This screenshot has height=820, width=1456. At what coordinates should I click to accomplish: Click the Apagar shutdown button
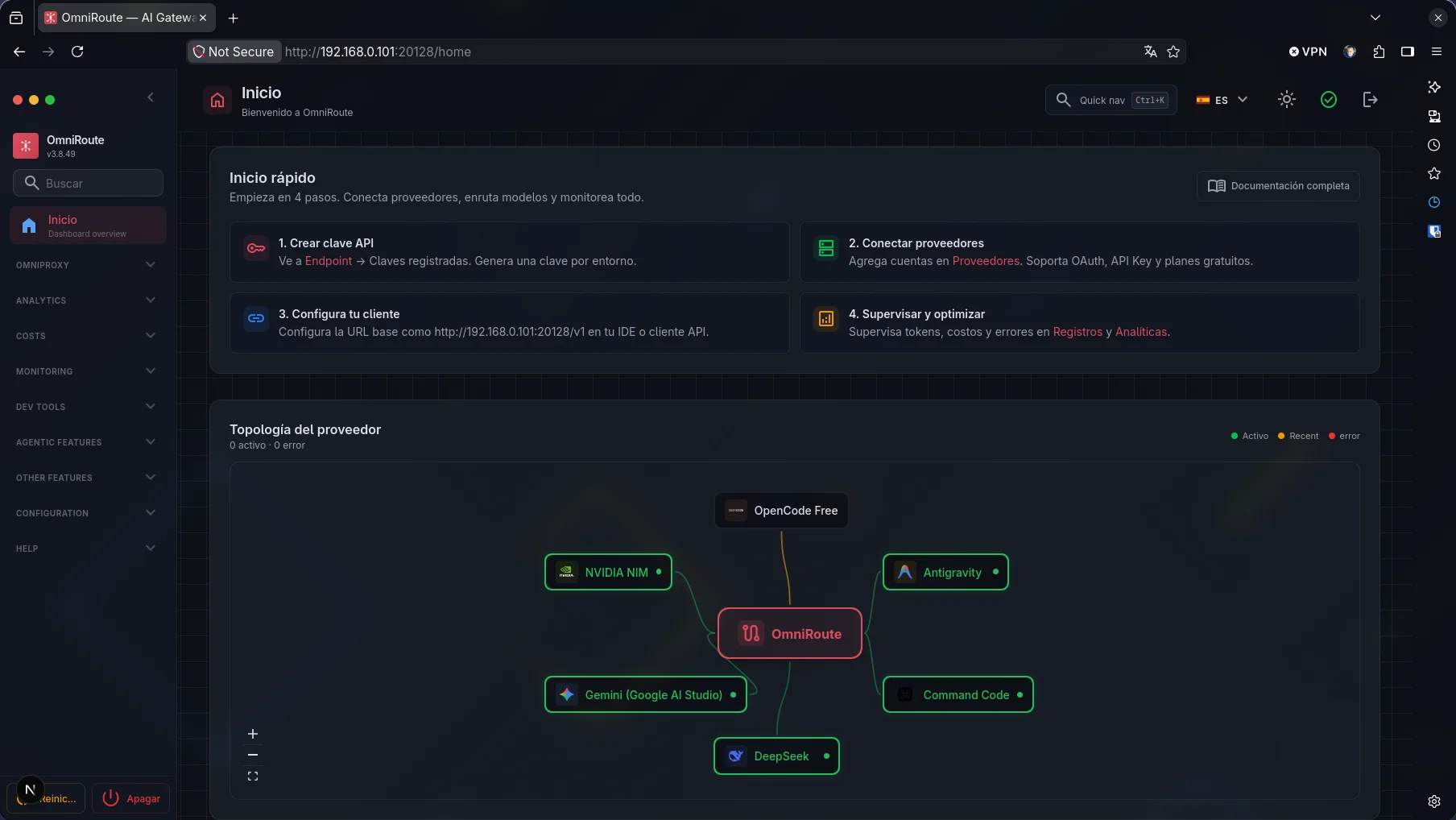click(130, 798)
